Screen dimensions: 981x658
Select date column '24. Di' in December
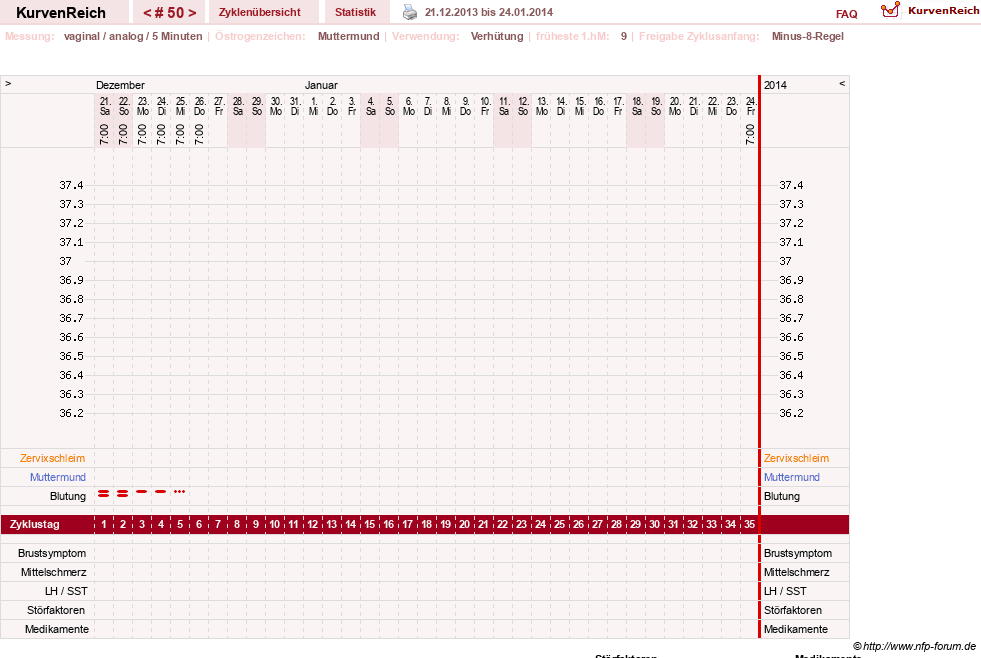pos(161,106)
